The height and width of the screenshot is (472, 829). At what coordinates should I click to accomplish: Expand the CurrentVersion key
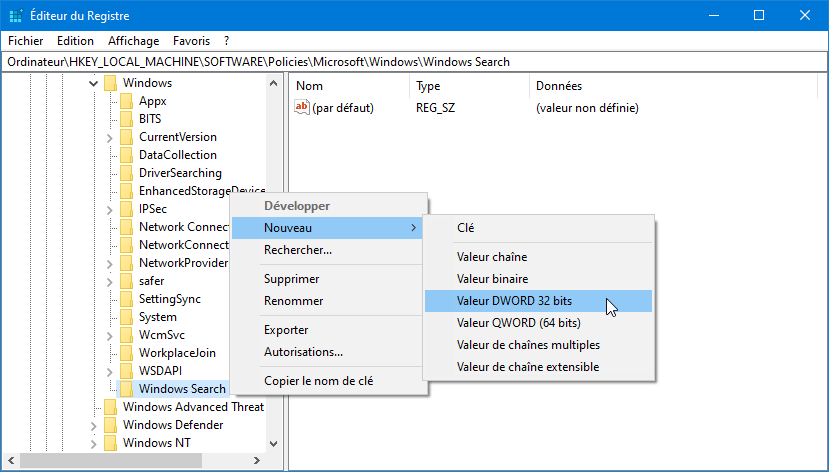[x=109, y=137]
